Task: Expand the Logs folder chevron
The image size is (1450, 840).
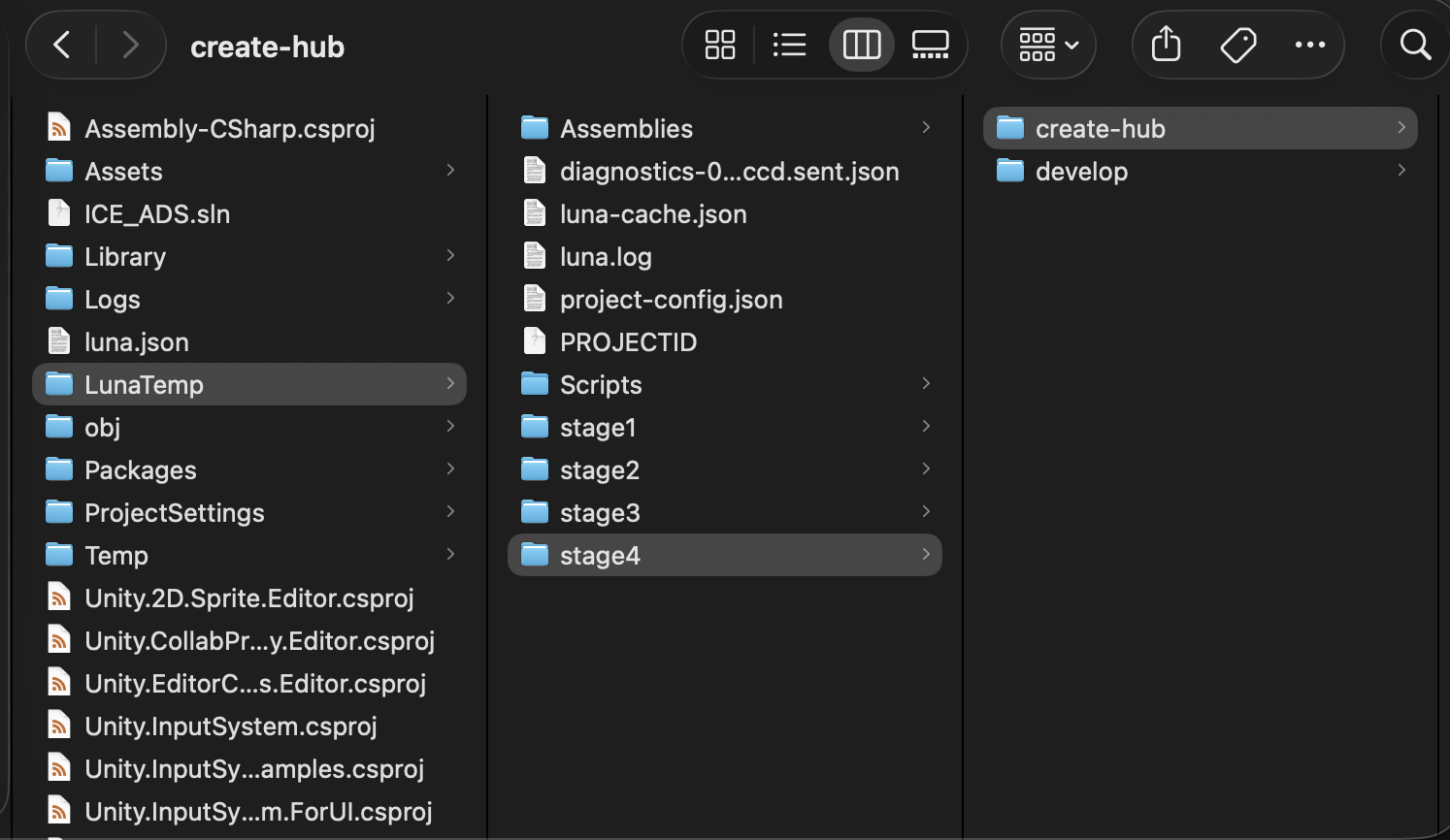Action: coord(450,298)
